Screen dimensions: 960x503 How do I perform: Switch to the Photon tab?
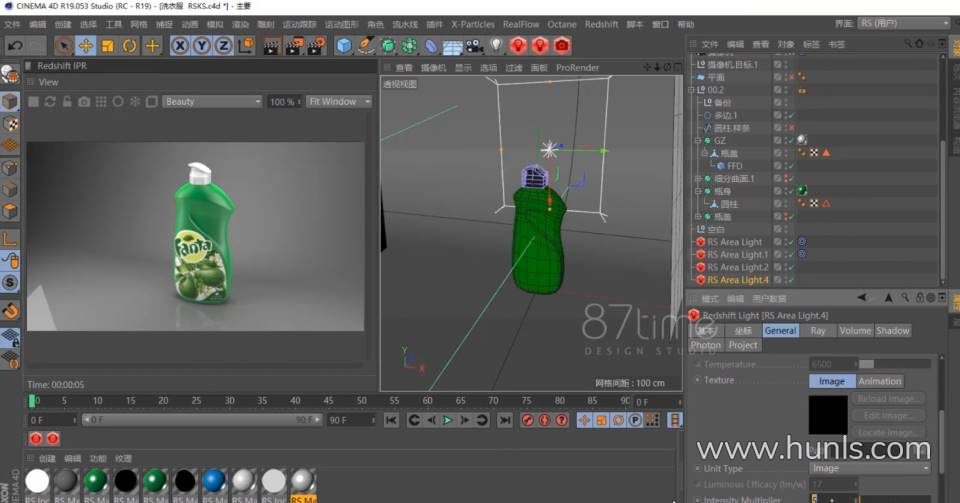tap(706, 346)
